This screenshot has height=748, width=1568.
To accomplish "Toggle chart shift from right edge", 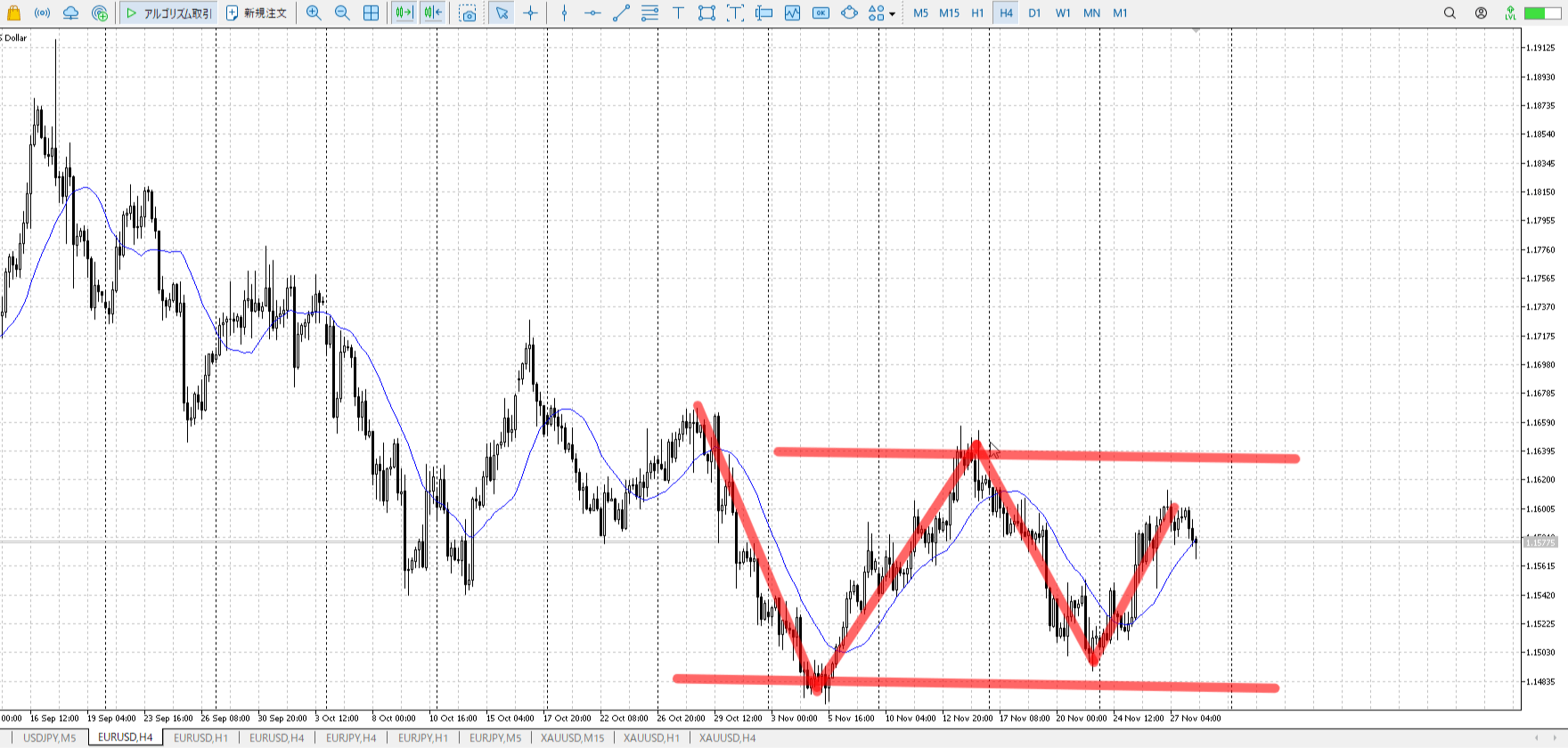I will click(x=433, y=12).
